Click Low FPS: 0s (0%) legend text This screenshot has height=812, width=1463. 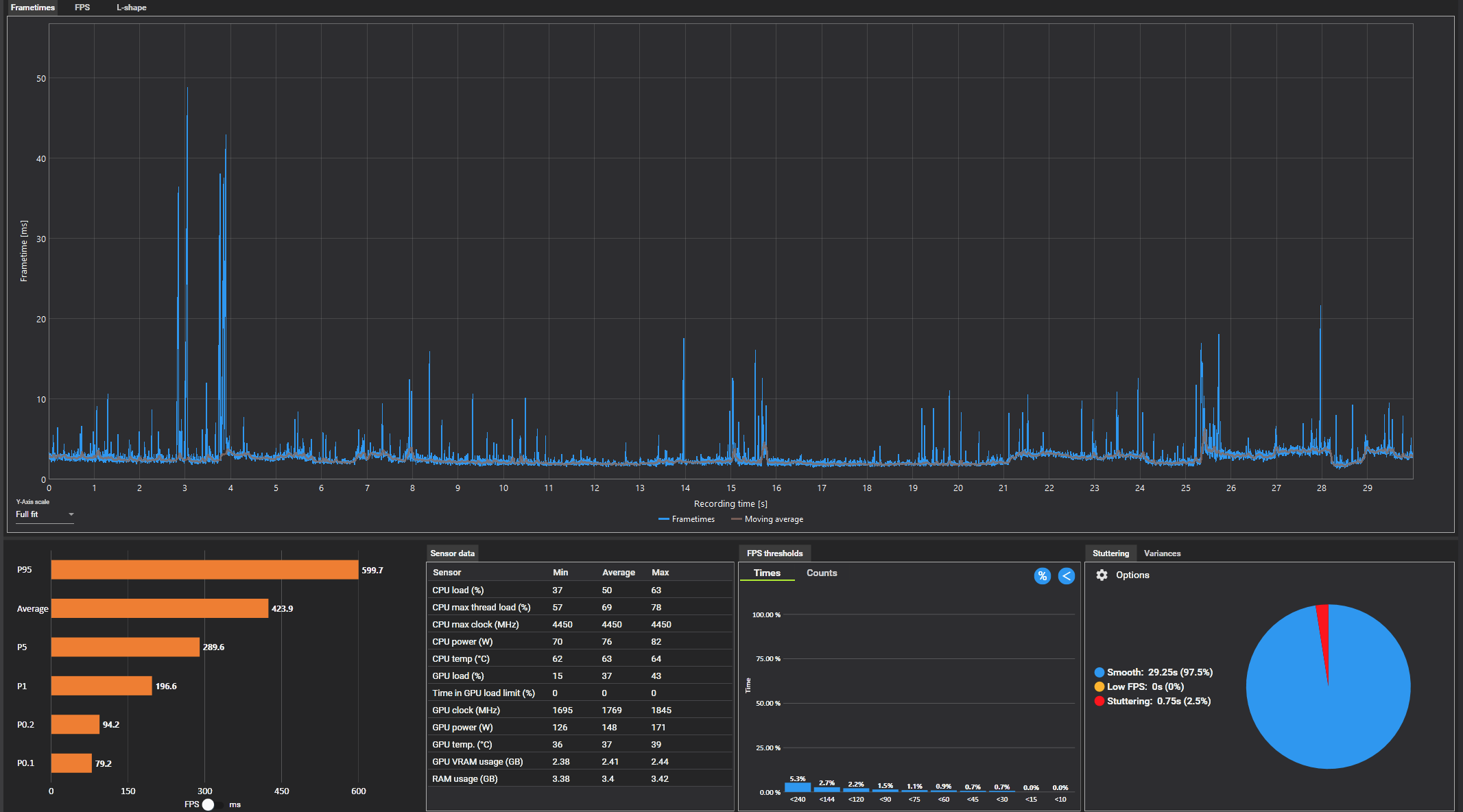coord(1145,686)
